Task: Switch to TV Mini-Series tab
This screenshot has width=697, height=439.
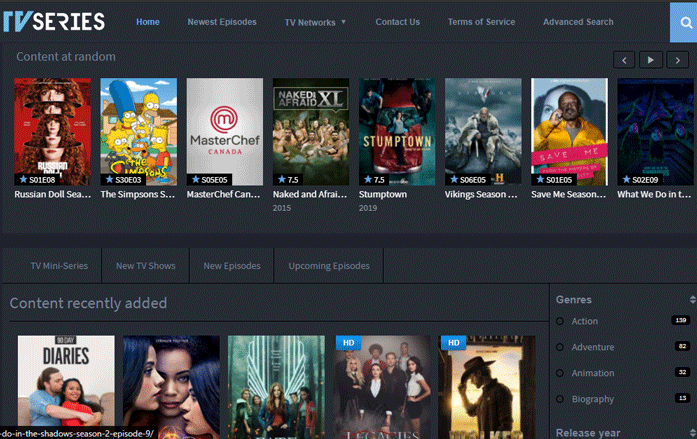Action: click(59, 266)
